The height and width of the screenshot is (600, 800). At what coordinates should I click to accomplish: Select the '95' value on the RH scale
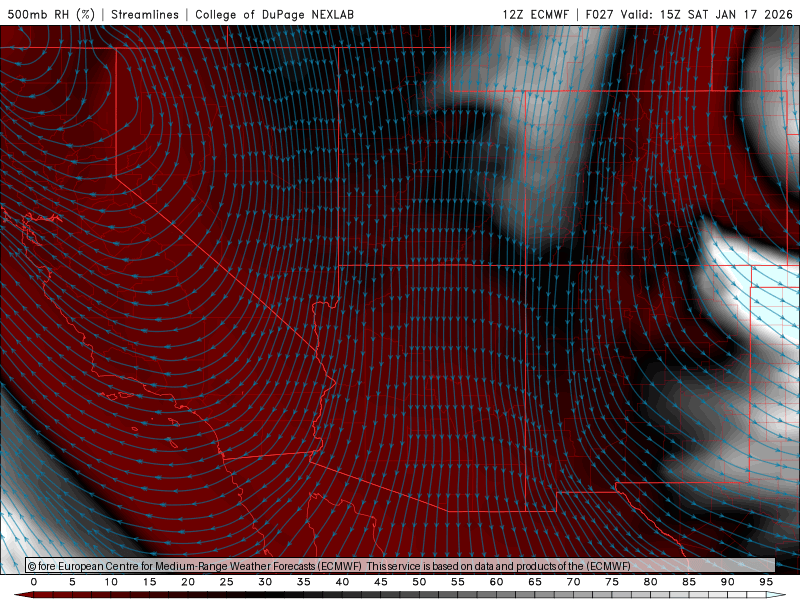point(766,582)
